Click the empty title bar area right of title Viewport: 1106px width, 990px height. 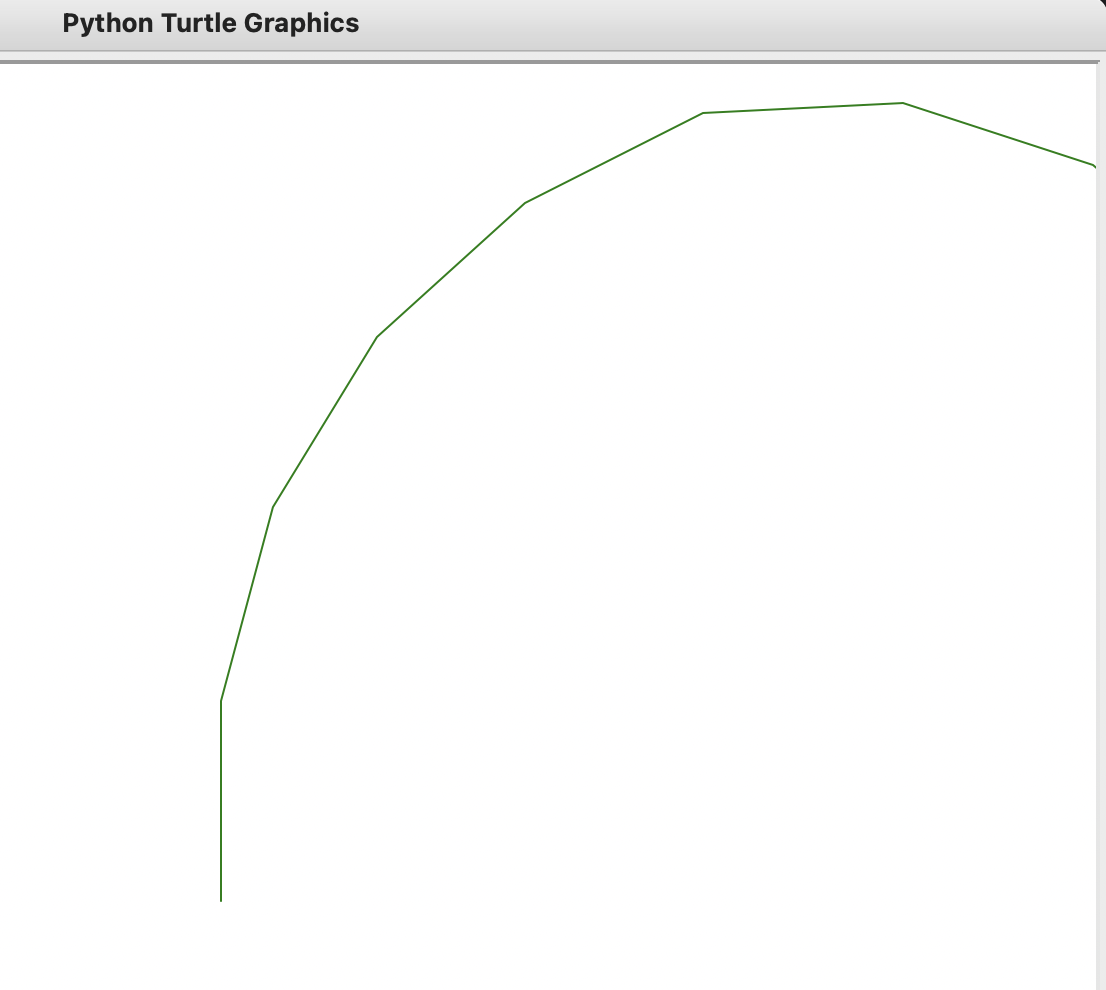[x=700, y=24]
